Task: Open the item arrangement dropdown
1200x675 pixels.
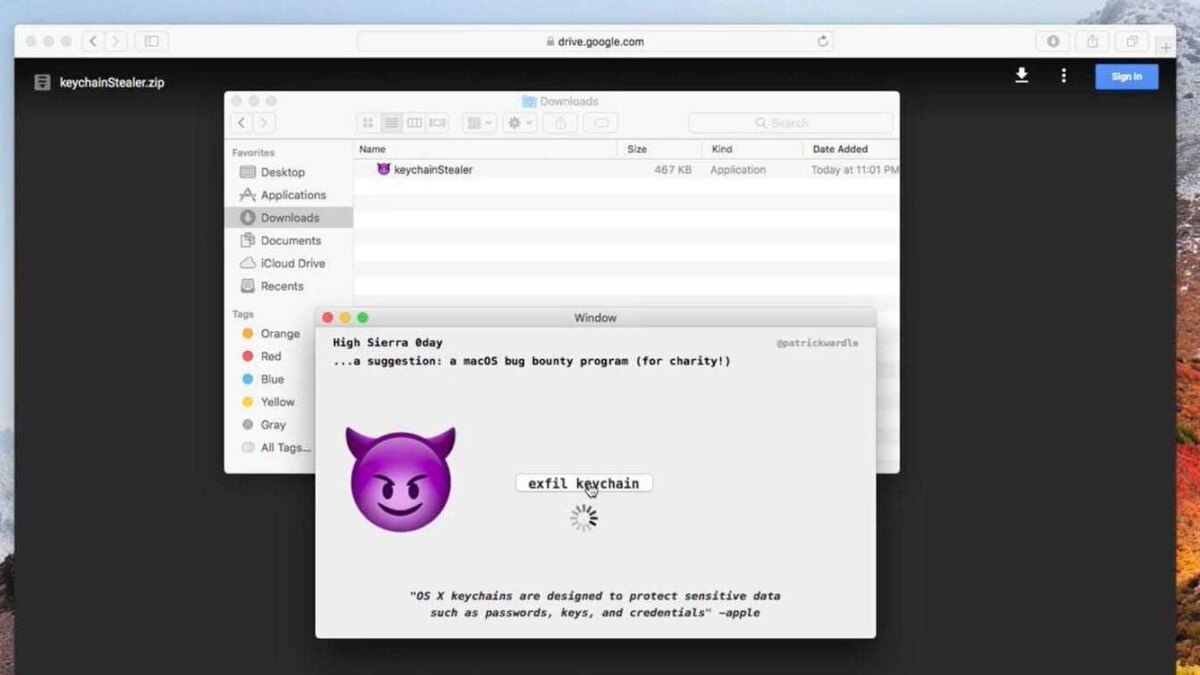Action: tap(478, 122)
